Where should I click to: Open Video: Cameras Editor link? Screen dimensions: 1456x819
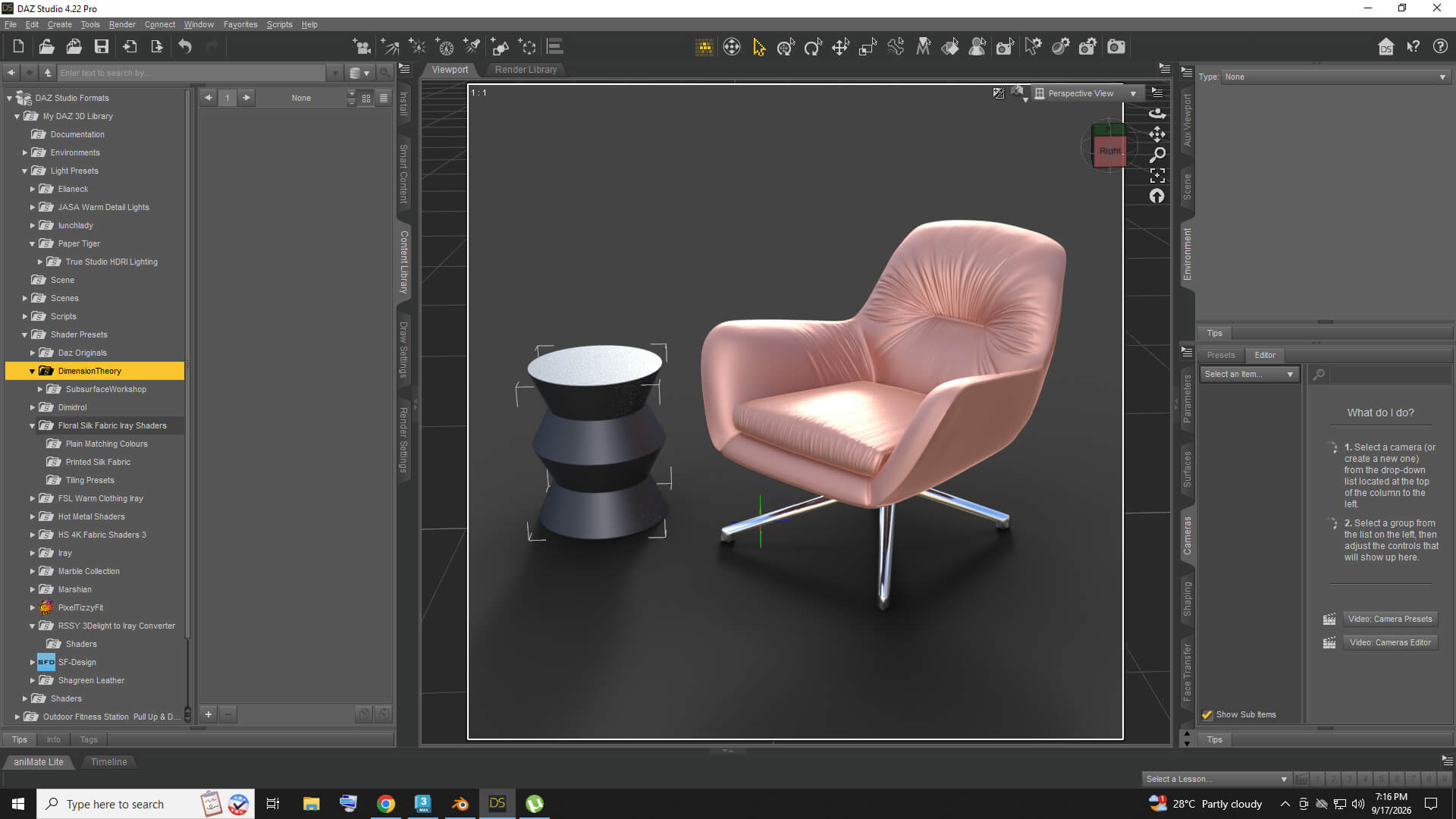(1390, 642)
